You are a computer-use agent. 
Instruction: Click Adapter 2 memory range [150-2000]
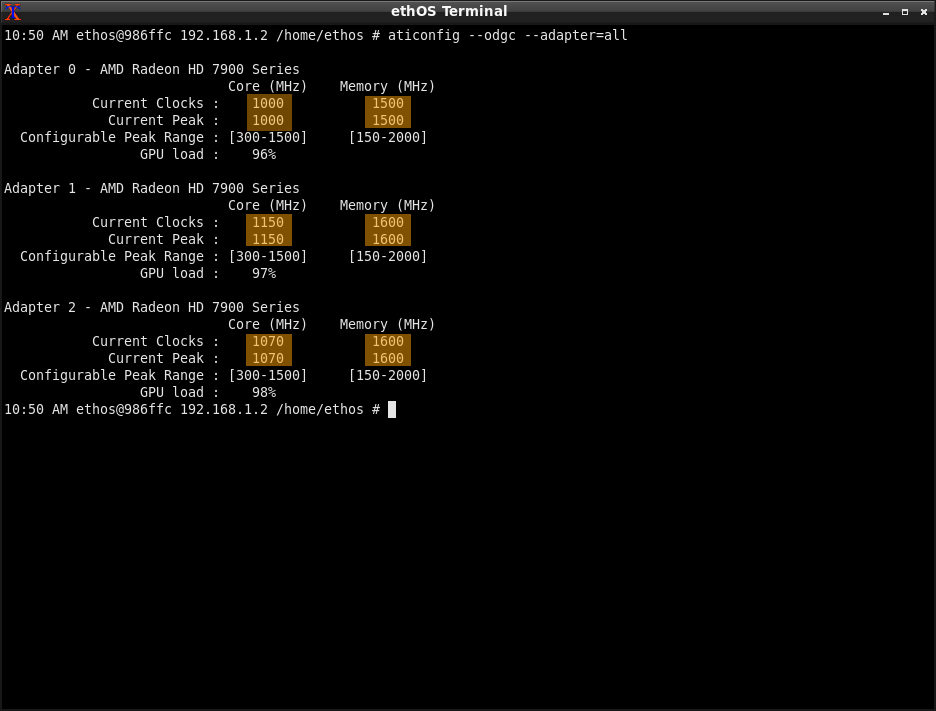(x=388, y=375)
